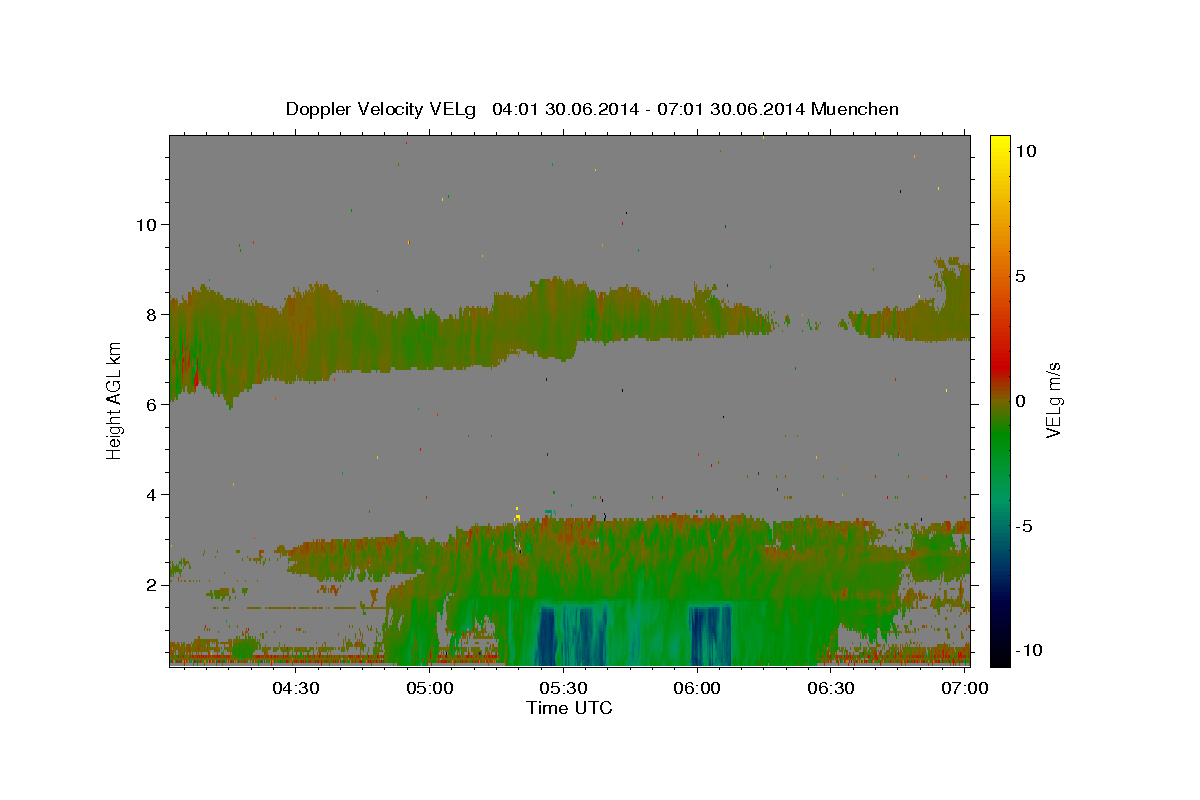Image resolution: width=1200 pixels, height=800 pixels.
Task: Click the 'VELg m/s' colorbar label
Action: click(1054, 400)
